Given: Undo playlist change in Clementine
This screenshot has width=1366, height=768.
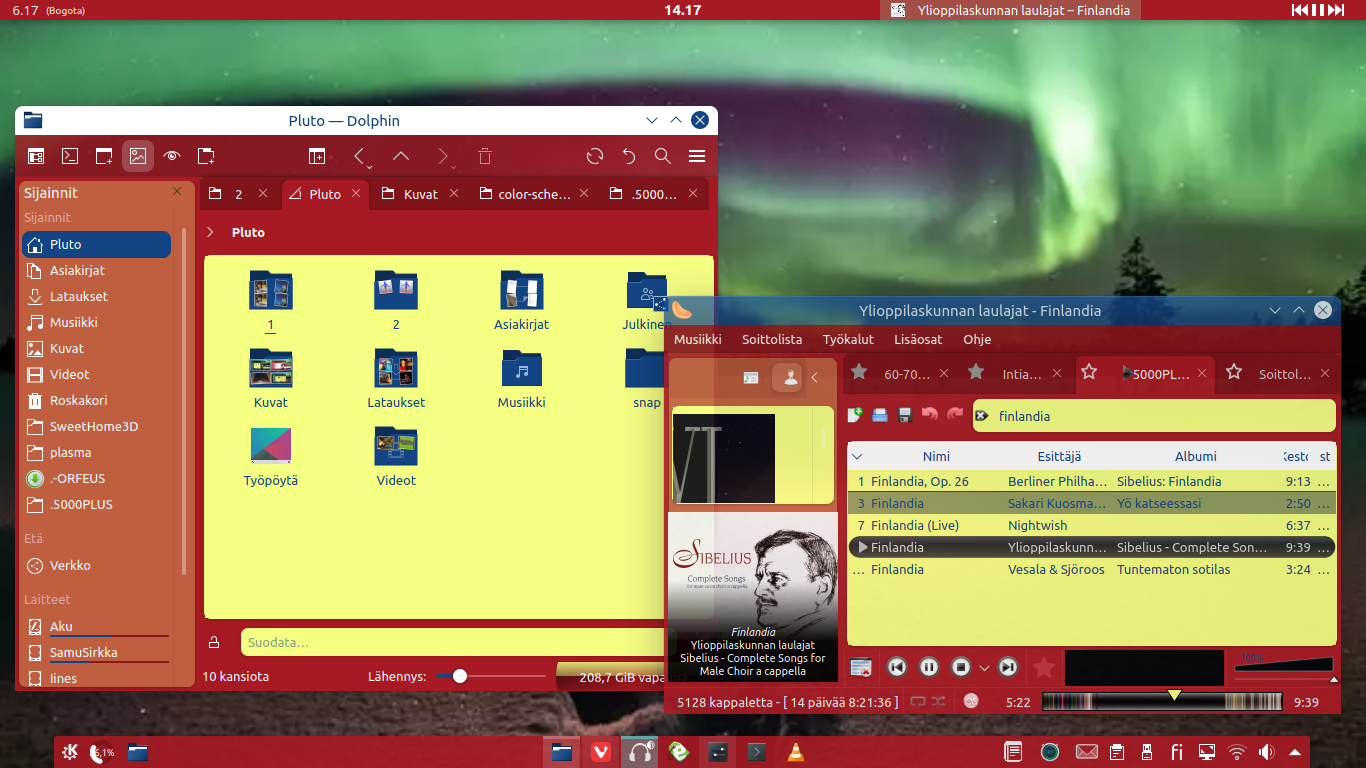Looking at the screenshot, I should (930, 415).
